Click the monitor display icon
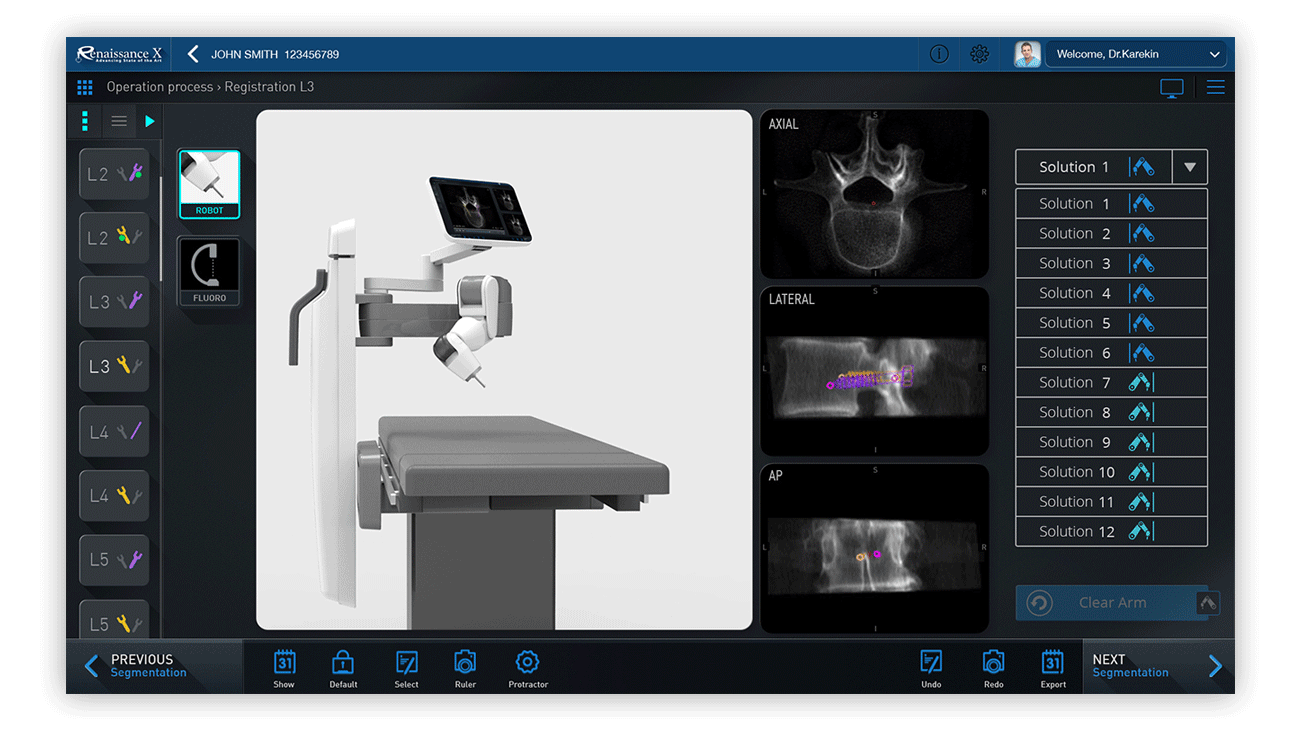This screenshot has height=731, width=1300. point(1172,88)
